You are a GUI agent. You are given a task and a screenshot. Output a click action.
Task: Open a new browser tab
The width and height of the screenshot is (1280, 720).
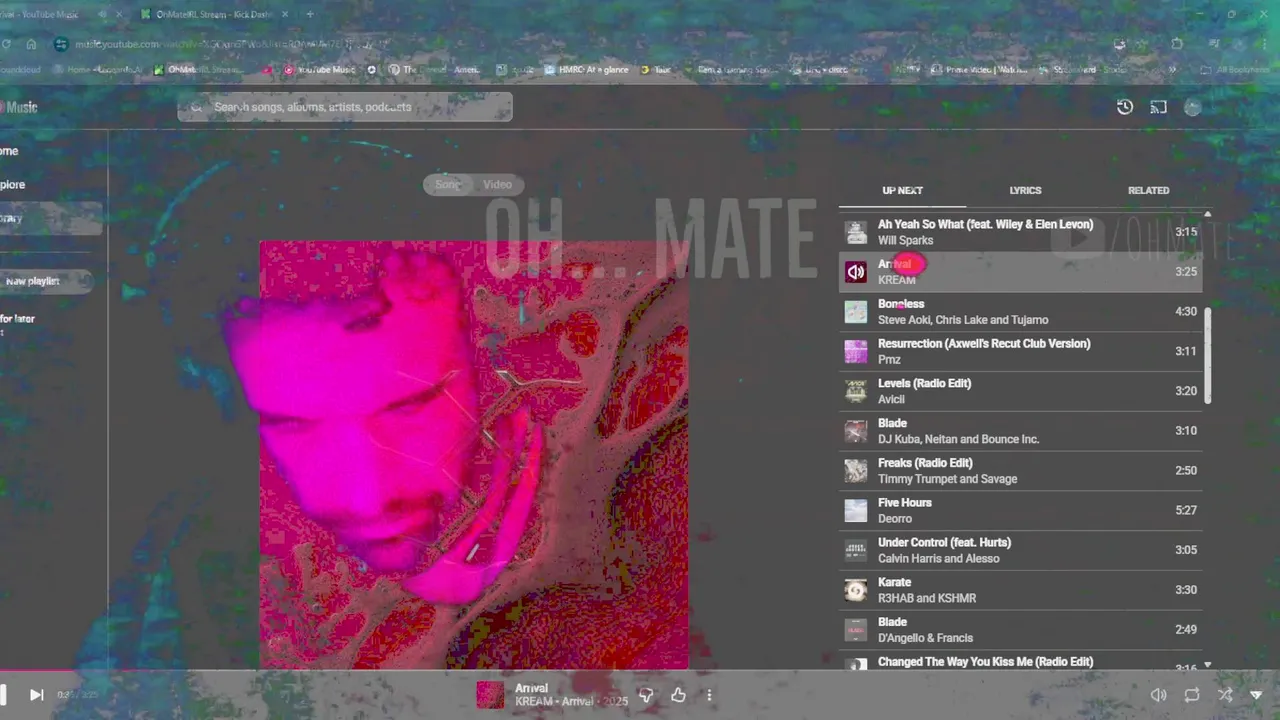point(310,15)
